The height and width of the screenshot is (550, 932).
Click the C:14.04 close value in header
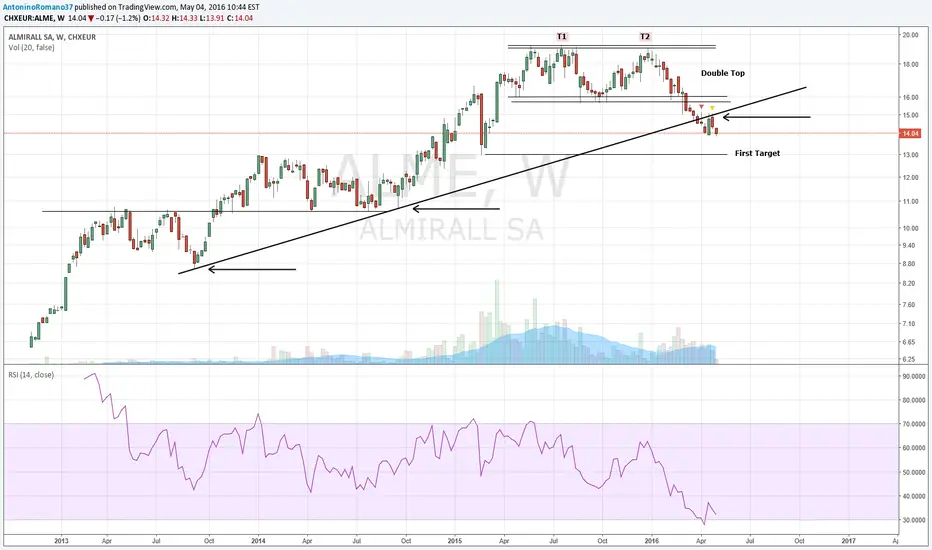click(240, 18)
